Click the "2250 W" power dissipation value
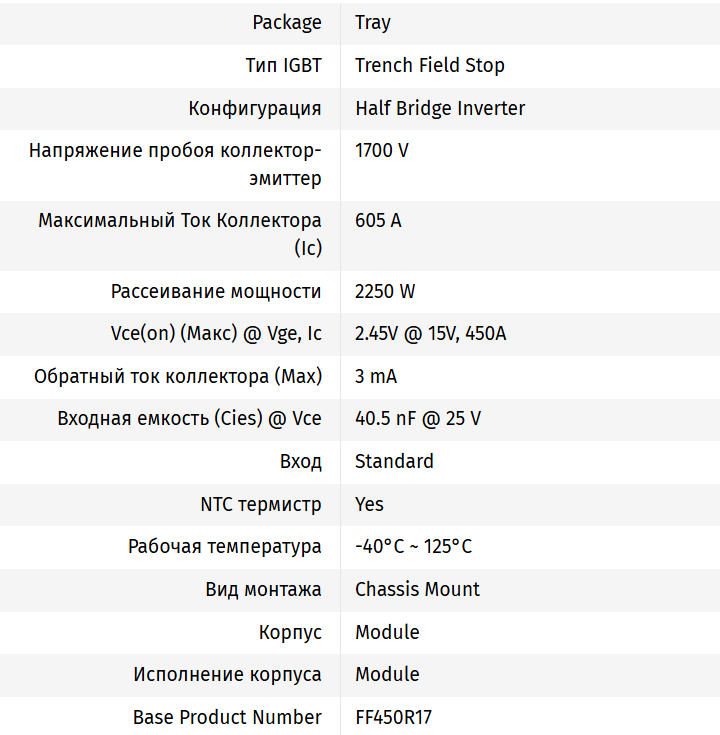The image size is (720, 735). point(385,291)
